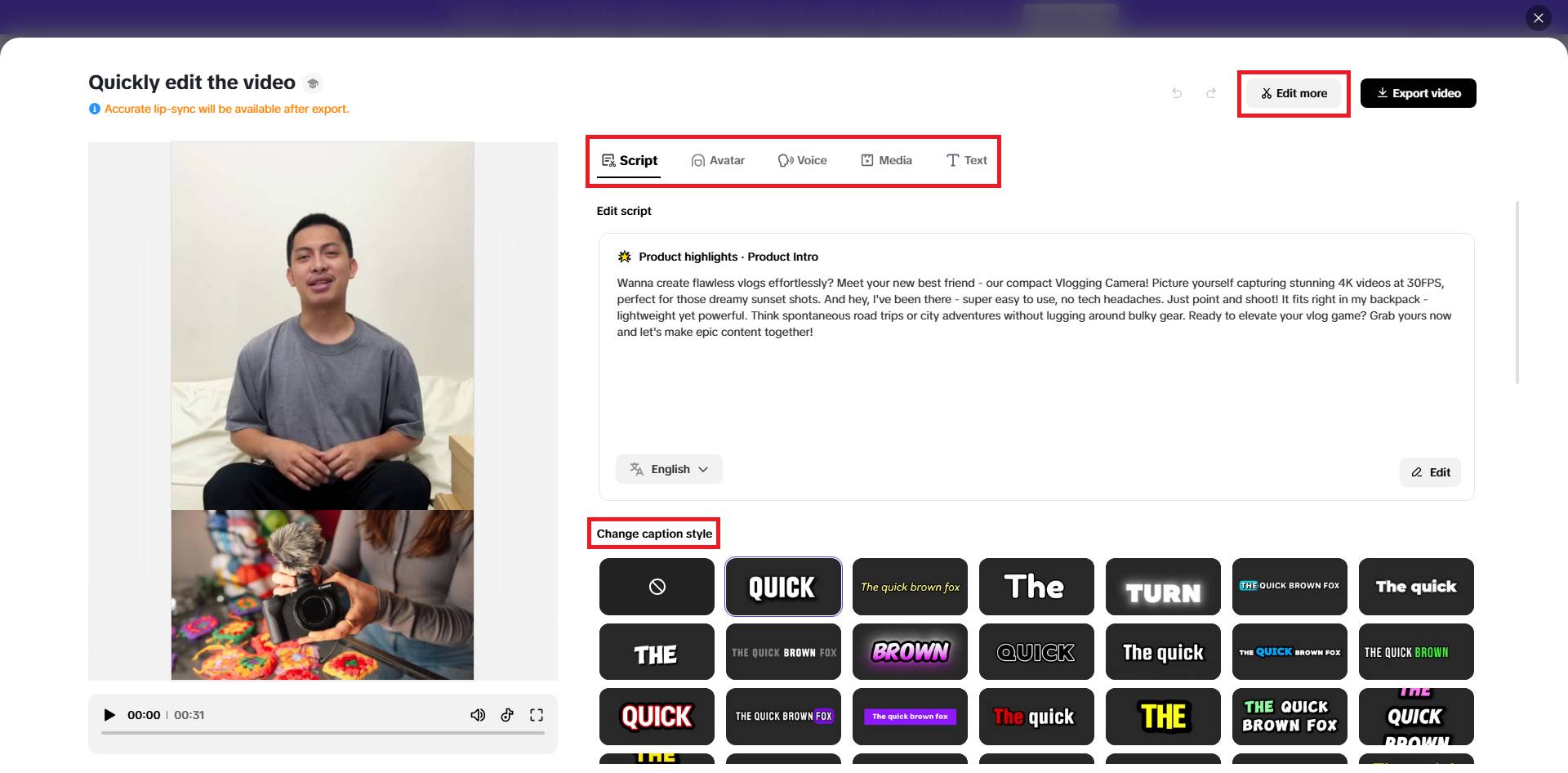Click the 'Edit script' heading

[x=624, y=211]
